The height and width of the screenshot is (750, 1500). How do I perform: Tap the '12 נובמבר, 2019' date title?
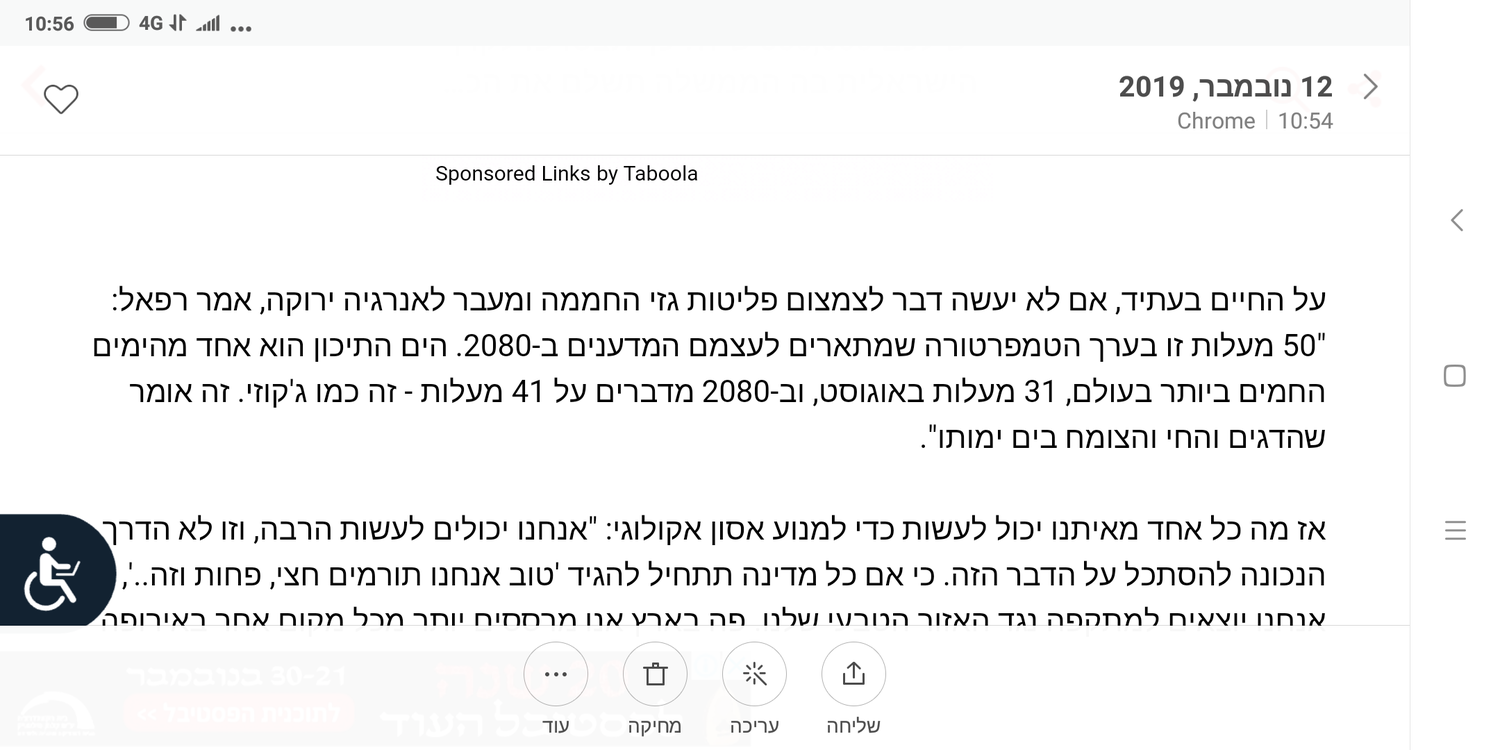click(x=1225, y=87)
